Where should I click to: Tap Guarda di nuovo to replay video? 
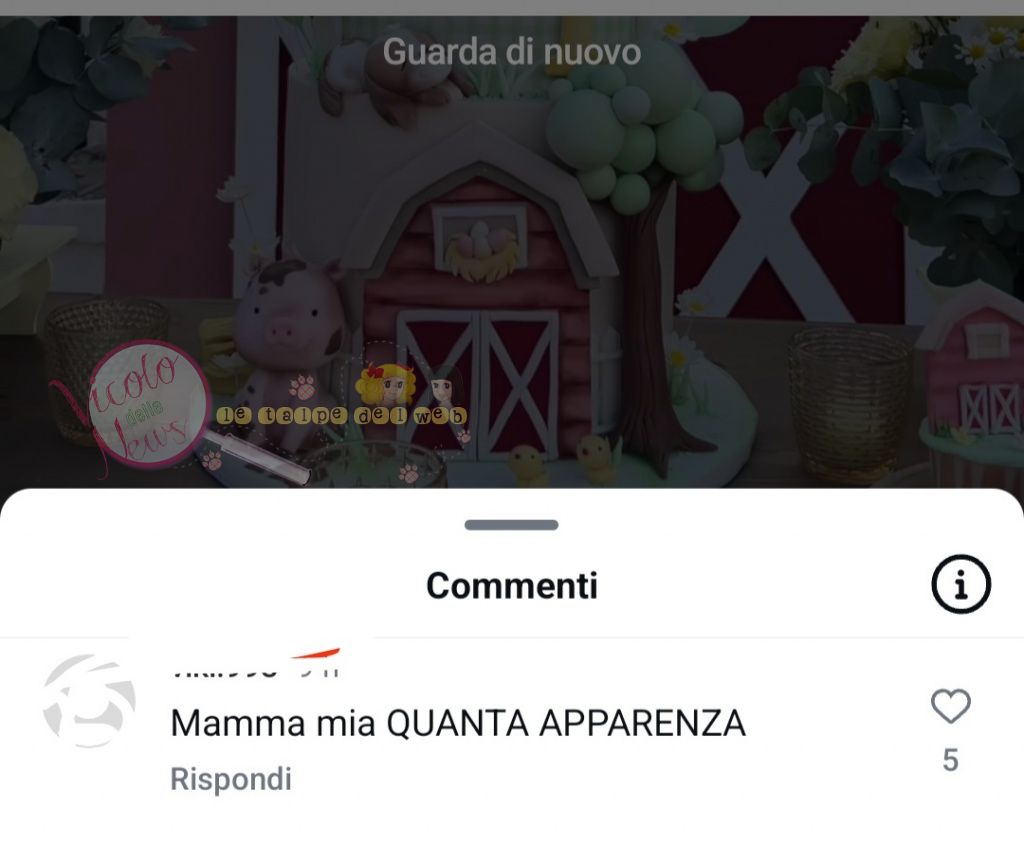[511, 52]
